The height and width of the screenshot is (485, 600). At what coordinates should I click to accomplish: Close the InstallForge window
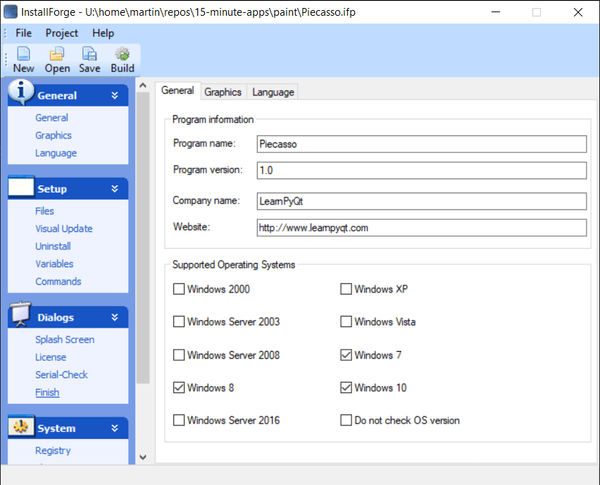tap(578, 12)
